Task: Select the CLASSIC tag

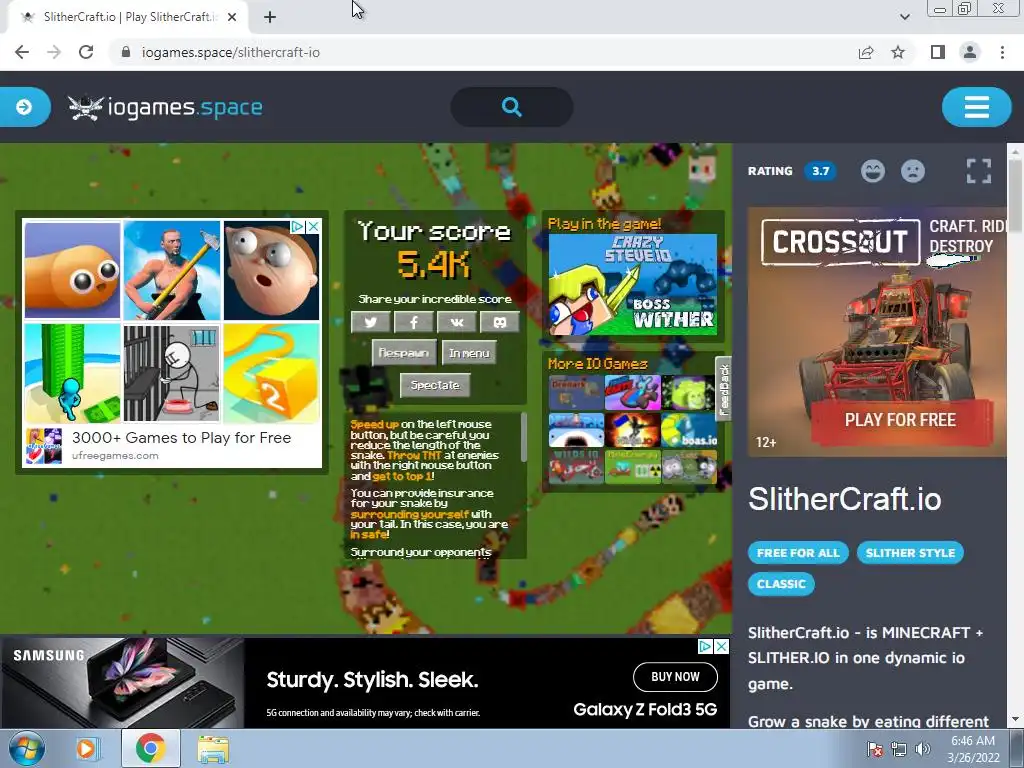Action: 781,584
